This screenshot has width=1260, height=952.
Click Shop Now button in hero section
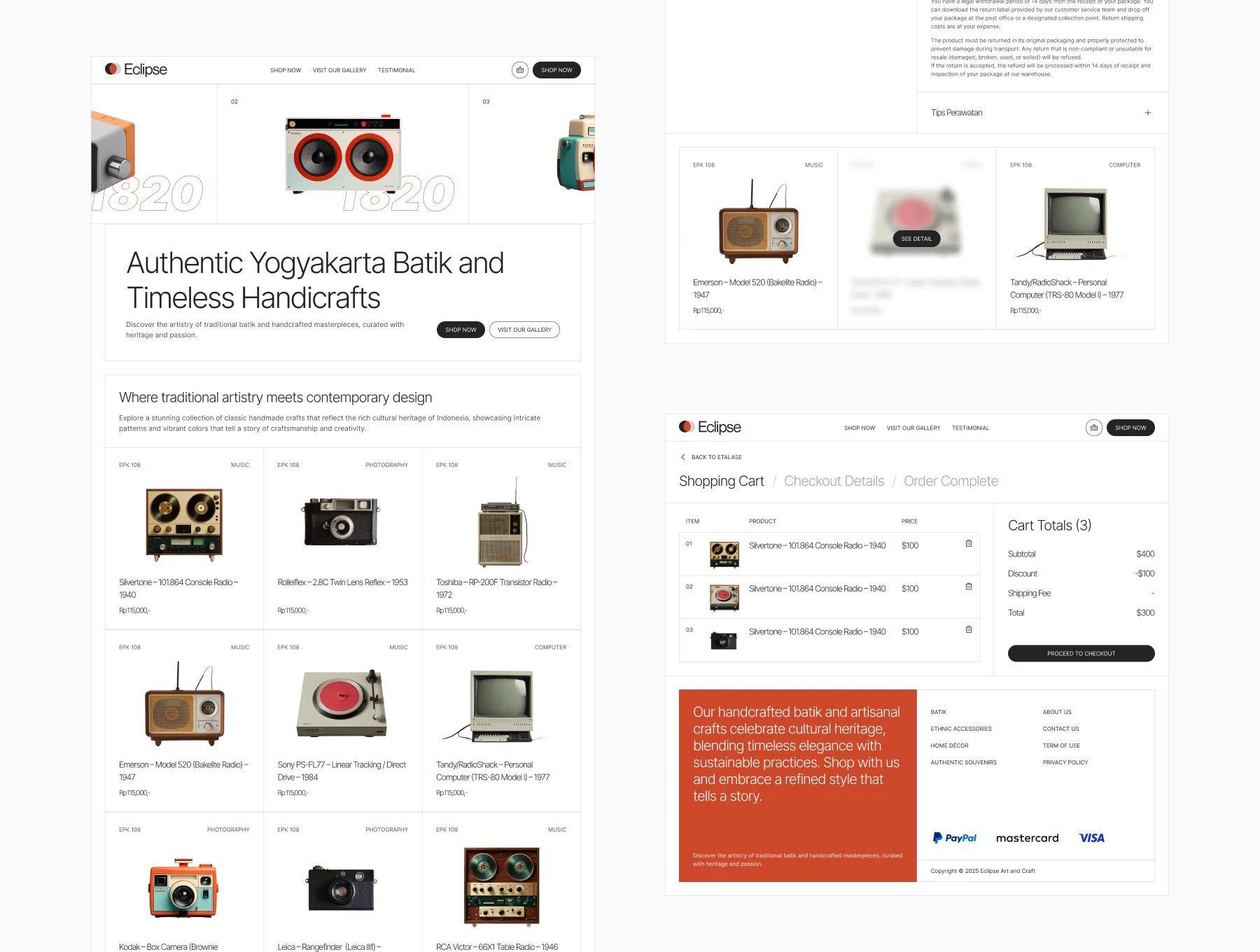point(461,330)
